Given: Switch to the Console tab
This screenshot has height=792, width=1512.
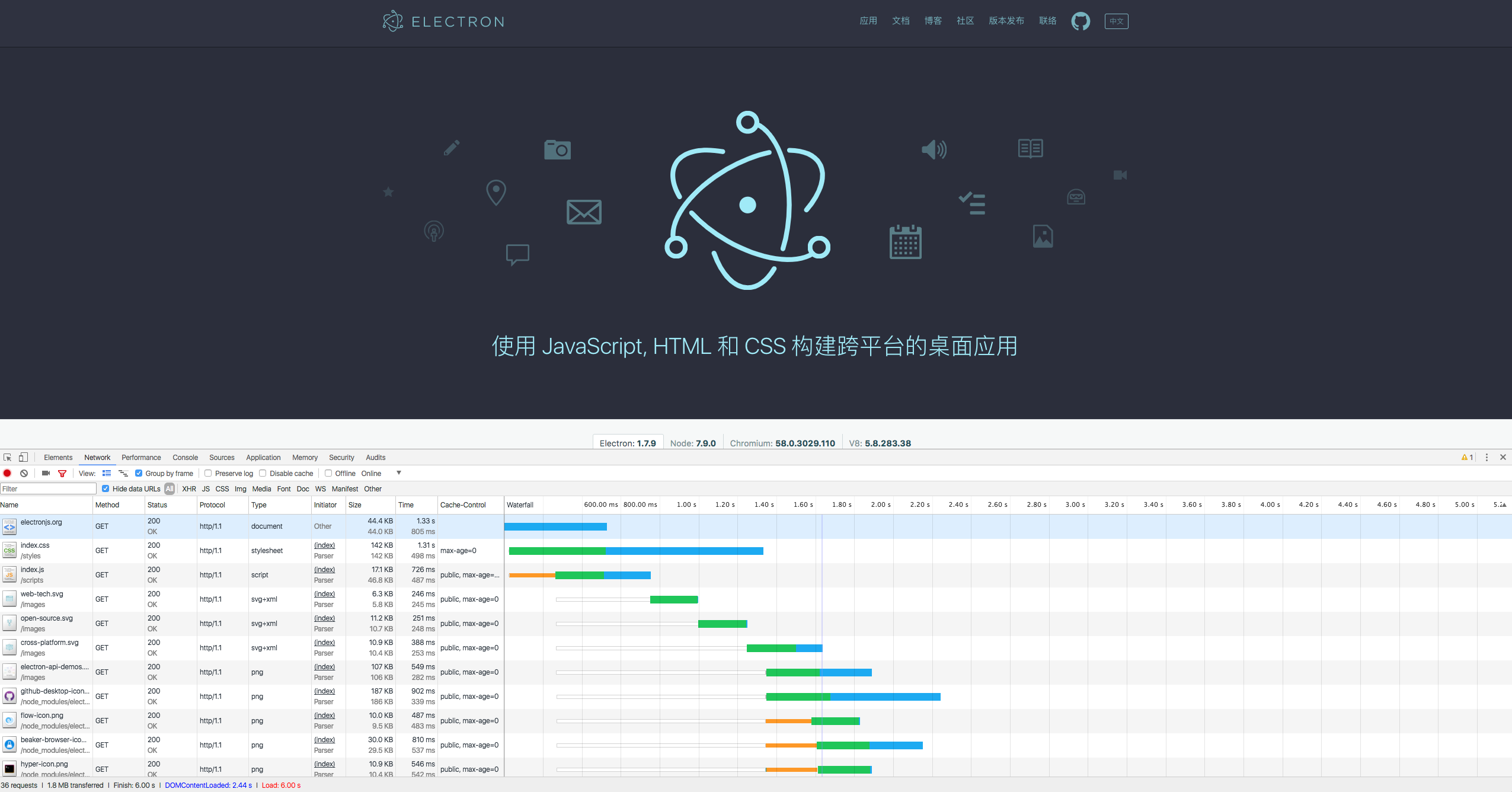Looking at the screenshot, I should point(185,457).
